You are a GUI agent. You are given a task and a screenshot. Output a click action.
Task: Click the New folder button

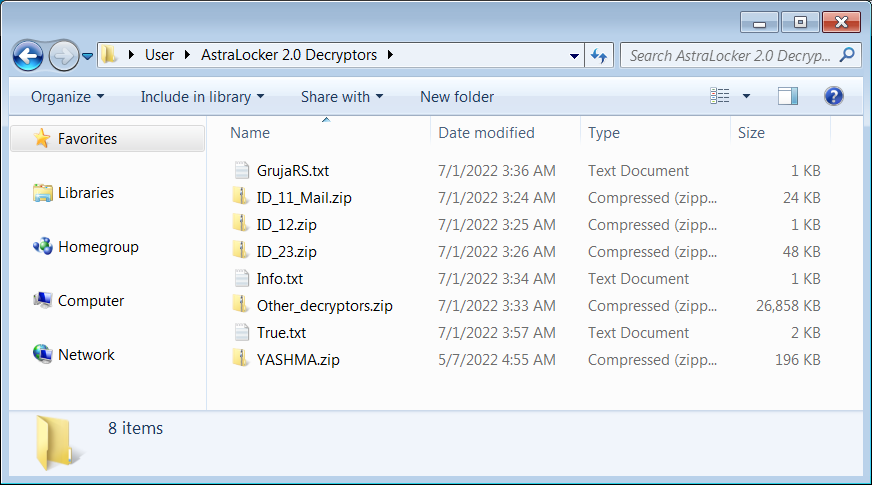click(x=457, y=97)
